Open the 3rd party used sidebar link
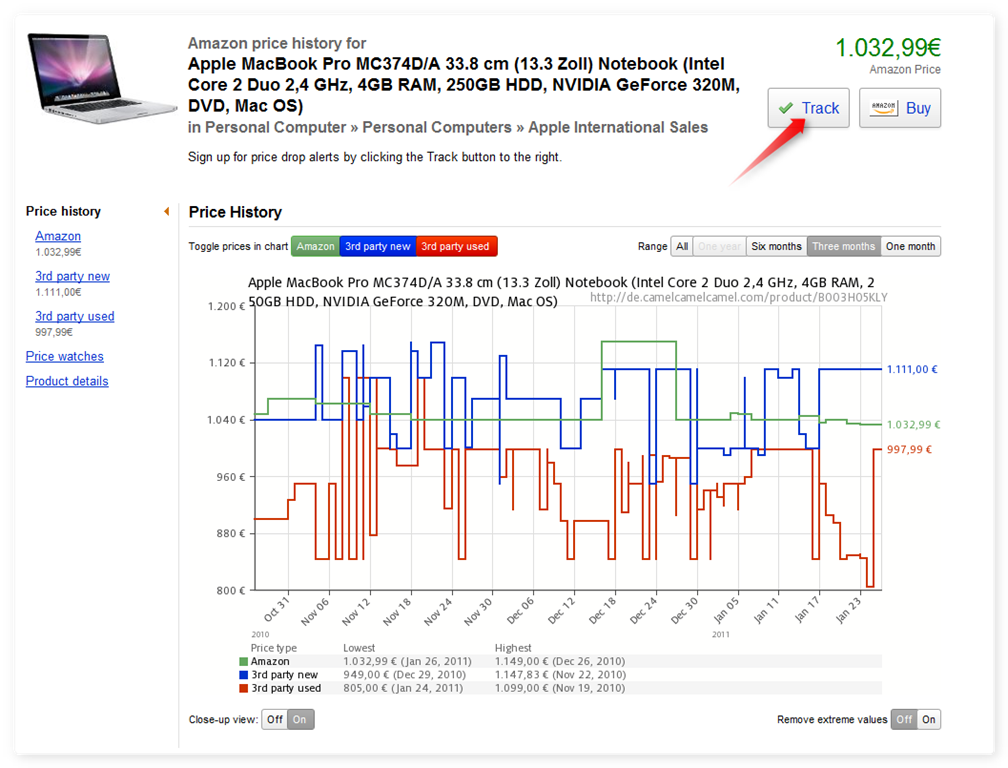Image resolution: width=1008 pixels, height=768 pixels. [x=75, y=316]
